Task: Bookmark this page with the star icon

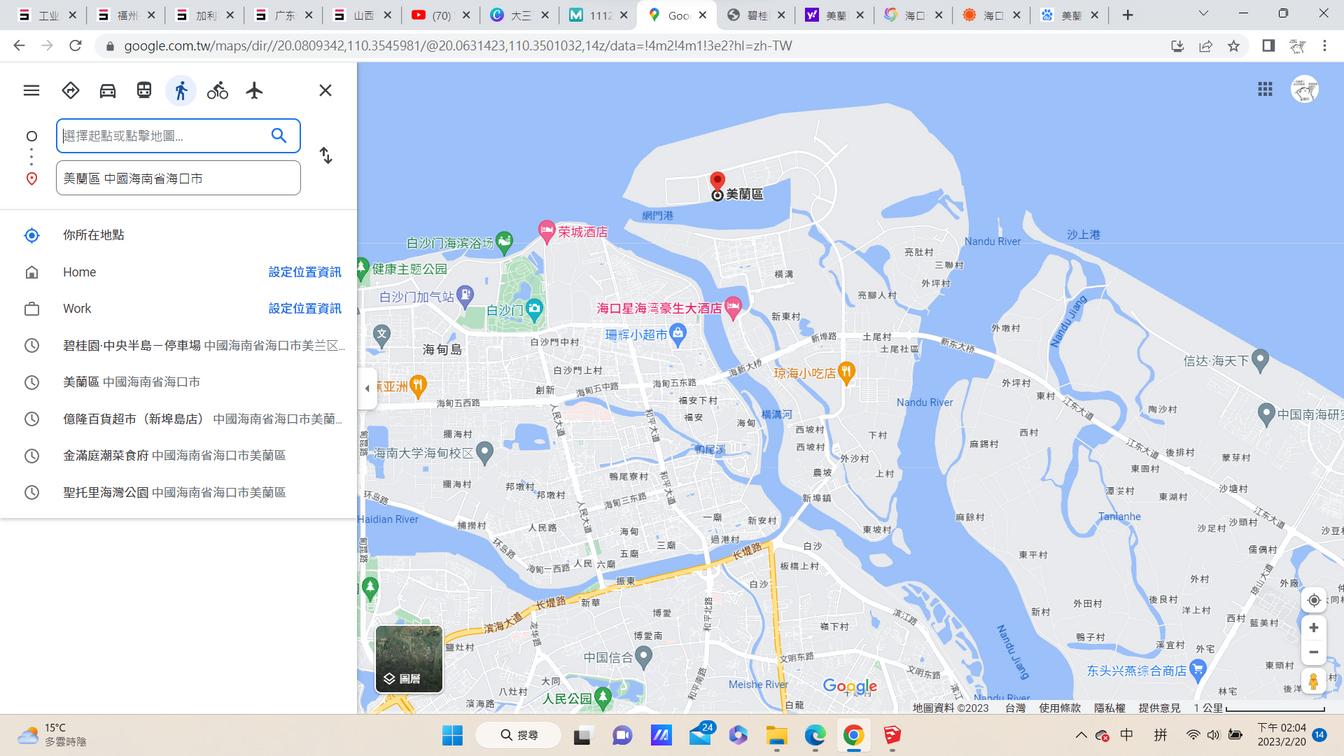Action: (1234, 46)
